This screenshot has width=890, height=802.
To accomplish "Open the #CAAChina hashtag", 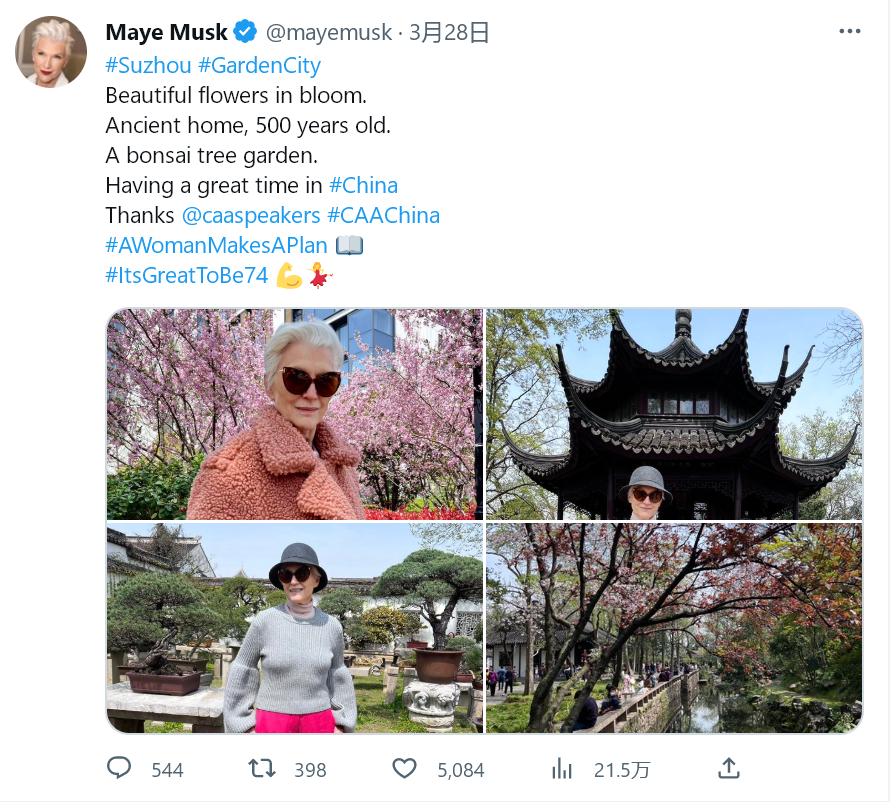I will [x=383, y=215].
